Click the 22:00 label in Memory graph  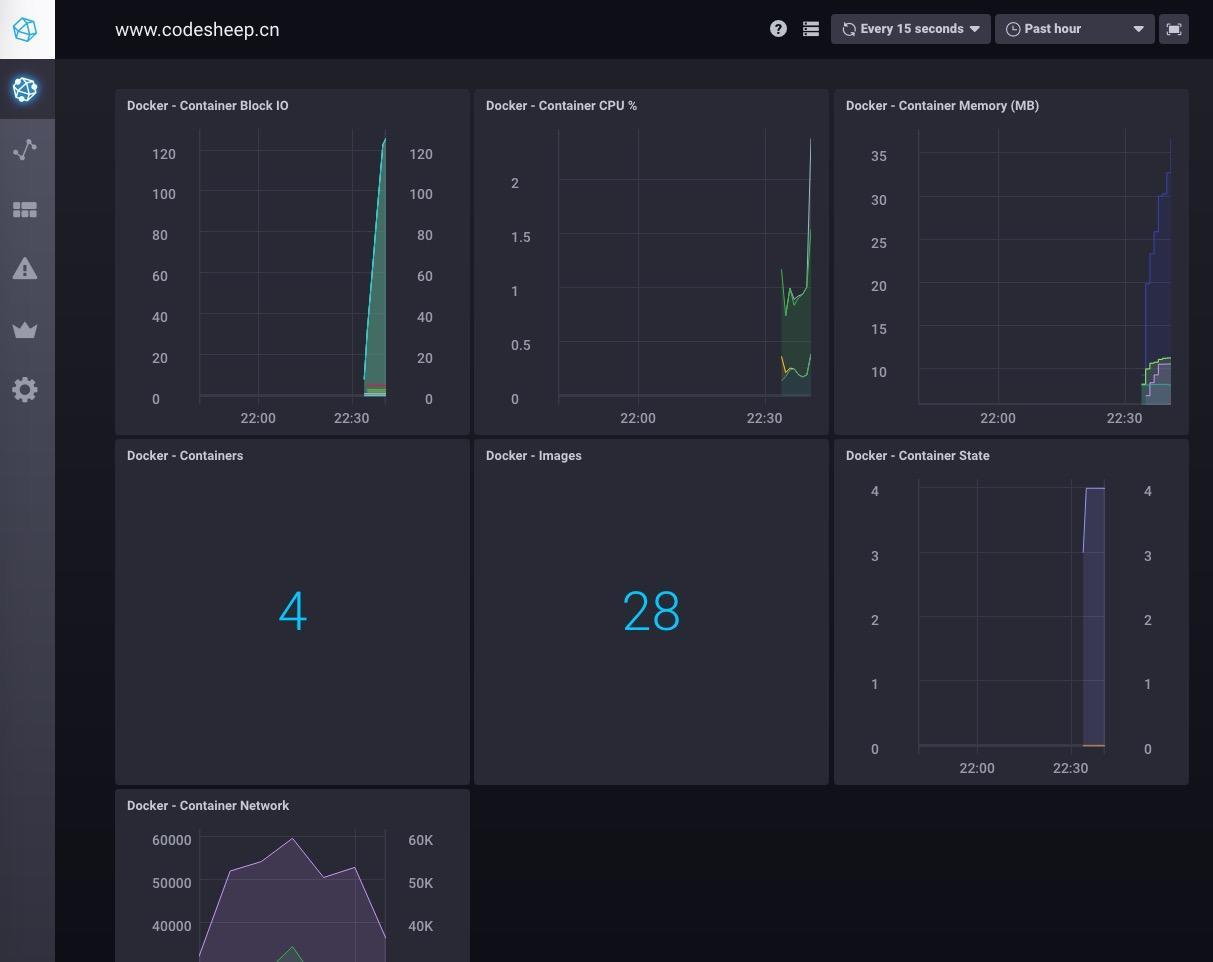tap(998, 418)
